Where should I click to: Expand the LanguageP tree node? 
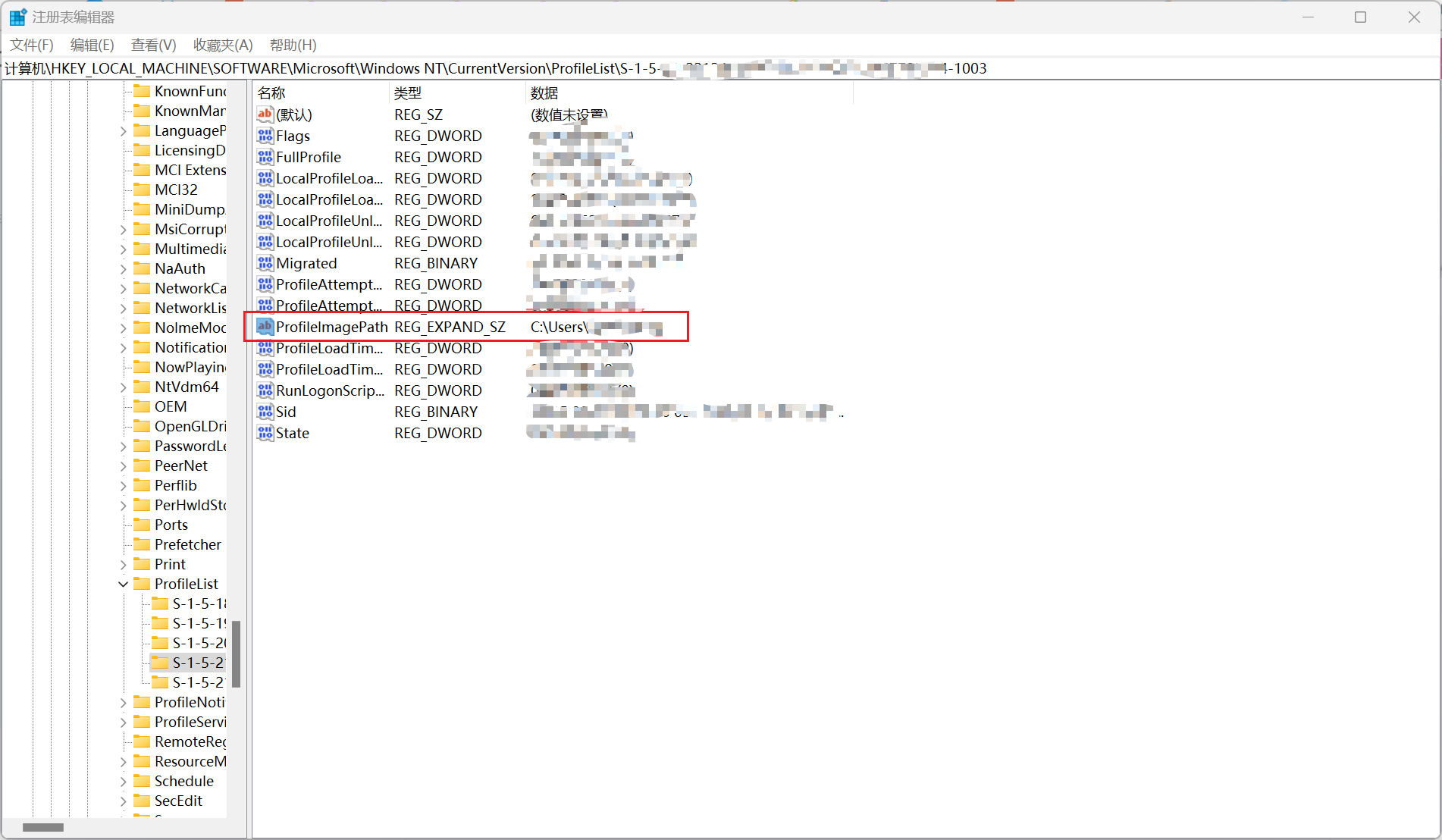click(123, 131)
